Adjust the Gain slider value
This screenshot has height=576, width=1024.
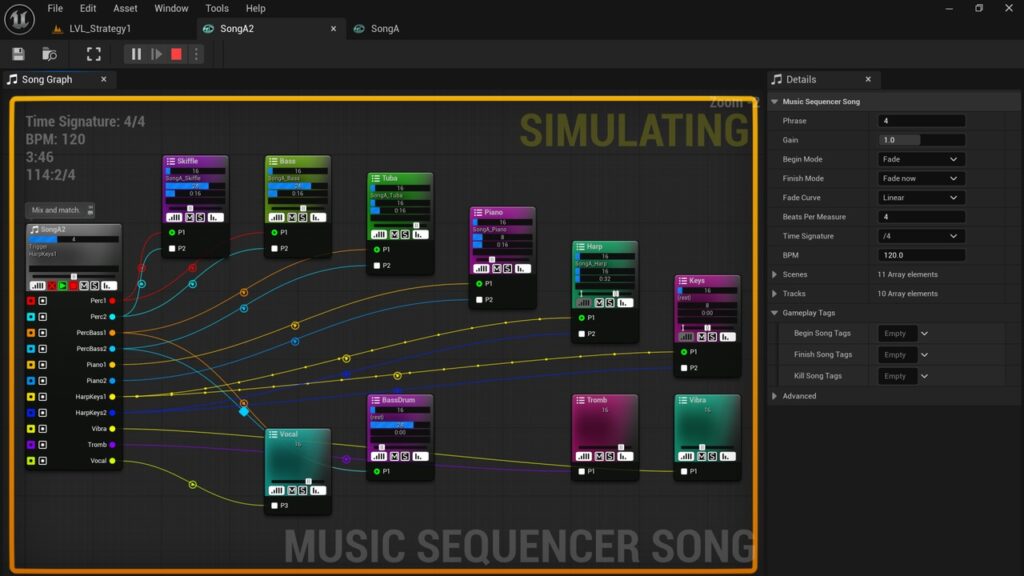921,140
